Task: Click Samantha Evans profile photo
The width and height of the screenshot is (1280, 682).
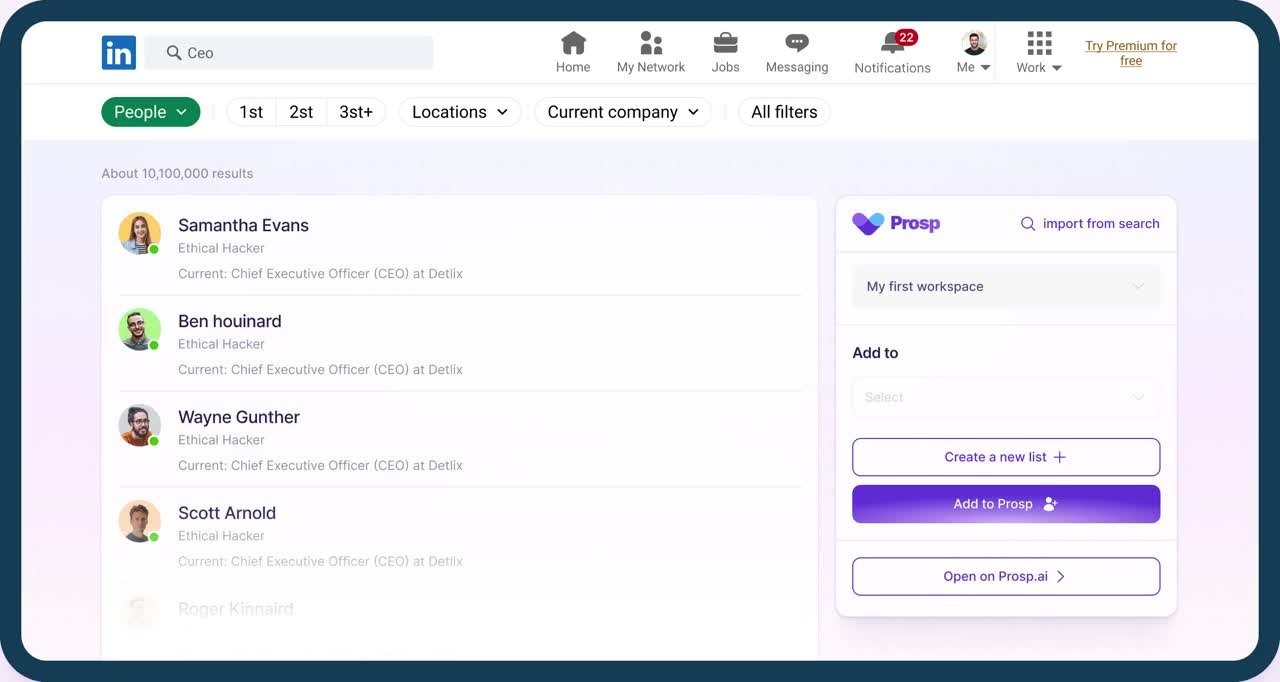Action: [139, 232]
